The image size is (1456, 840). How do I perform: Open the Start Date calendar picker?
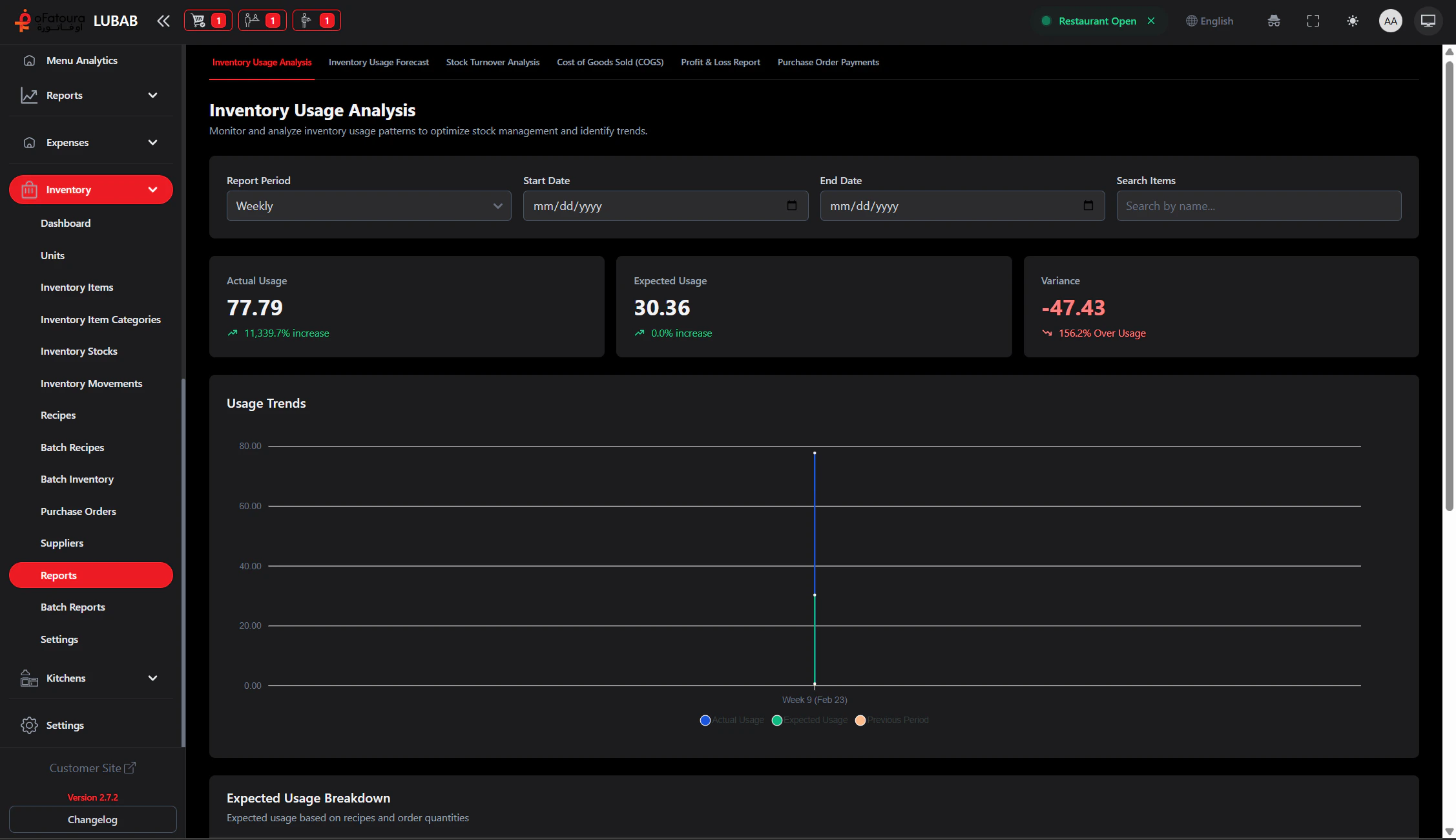[x=791, y=205]
